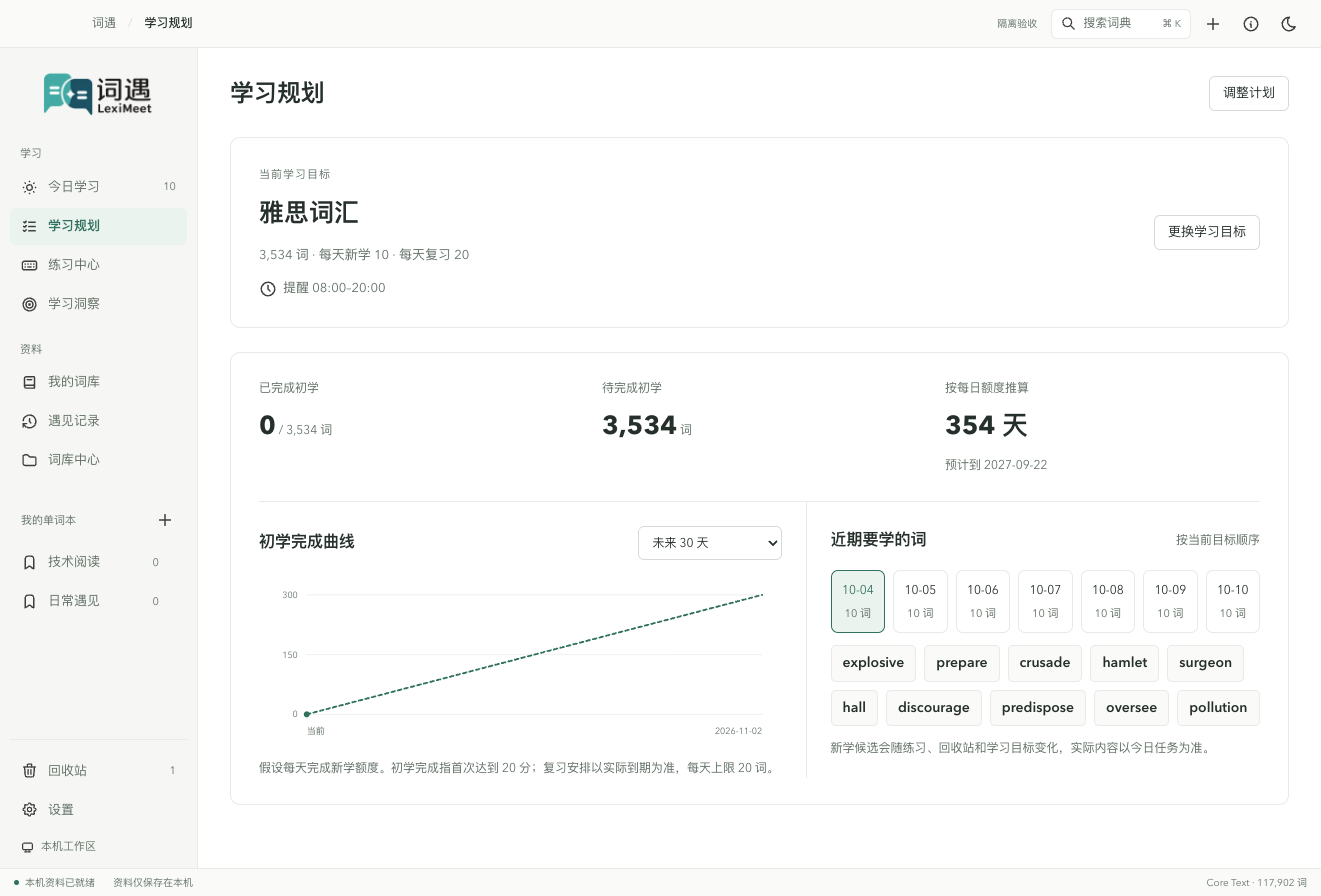The height and width of the screenshot is (896, 1321).
Task: Click 词遇 breadcrumb link
Action: coord(104,23)
